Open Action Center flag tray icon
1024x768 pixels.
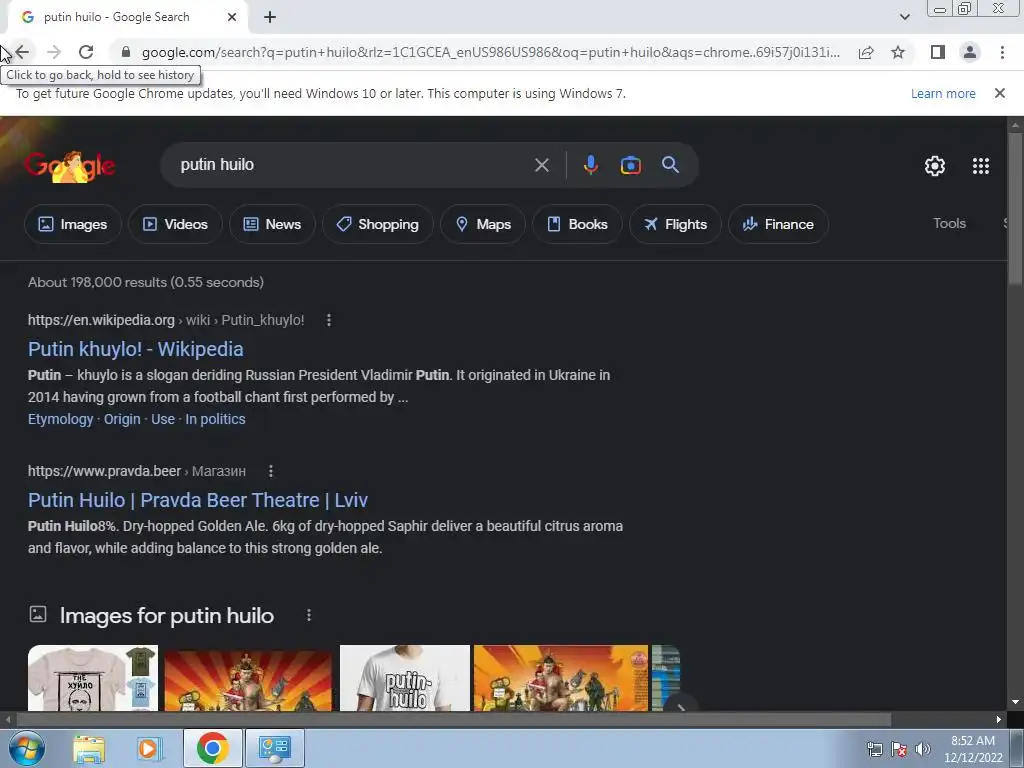899,749
